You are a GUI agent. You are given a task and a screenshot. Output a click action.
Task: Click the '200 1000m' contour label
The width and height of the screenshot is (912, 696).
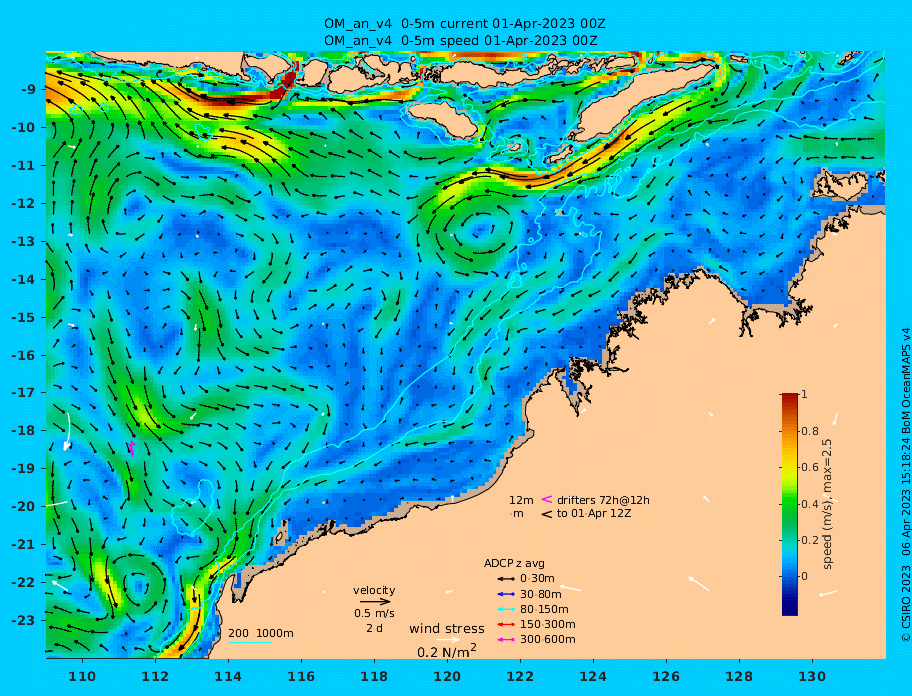pyautogui.click(x=261, y=633)
